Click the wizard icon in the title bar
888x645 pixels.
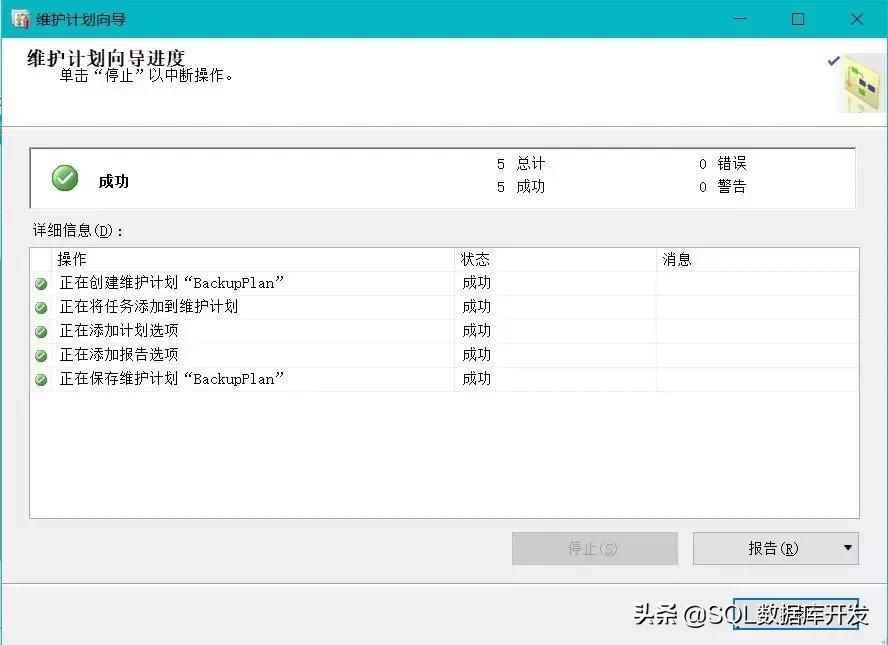click(18, 18)
